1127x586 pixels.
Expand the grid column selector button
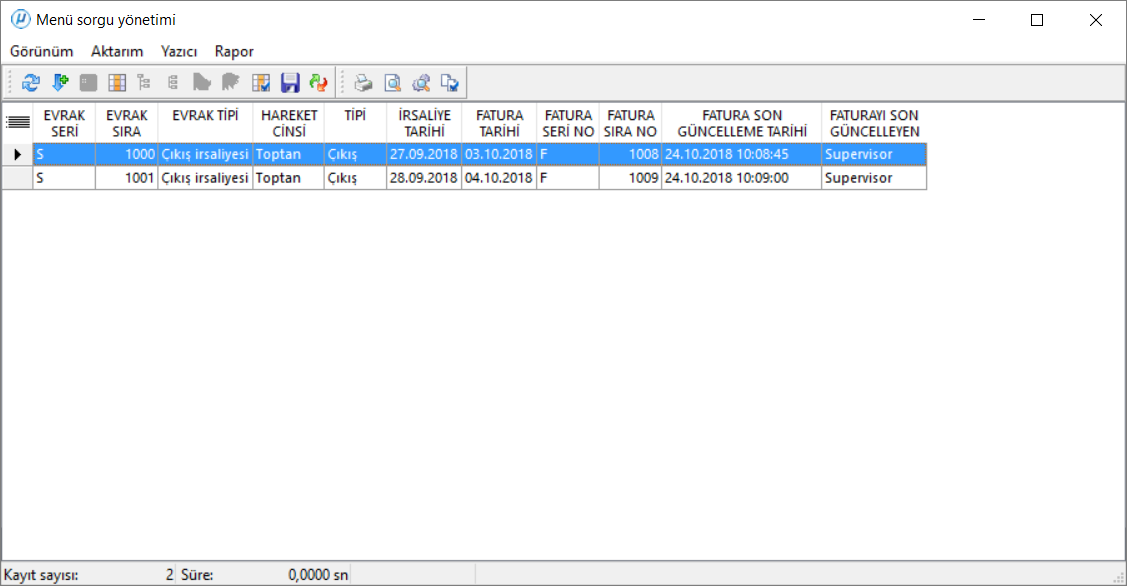point(17,122)
